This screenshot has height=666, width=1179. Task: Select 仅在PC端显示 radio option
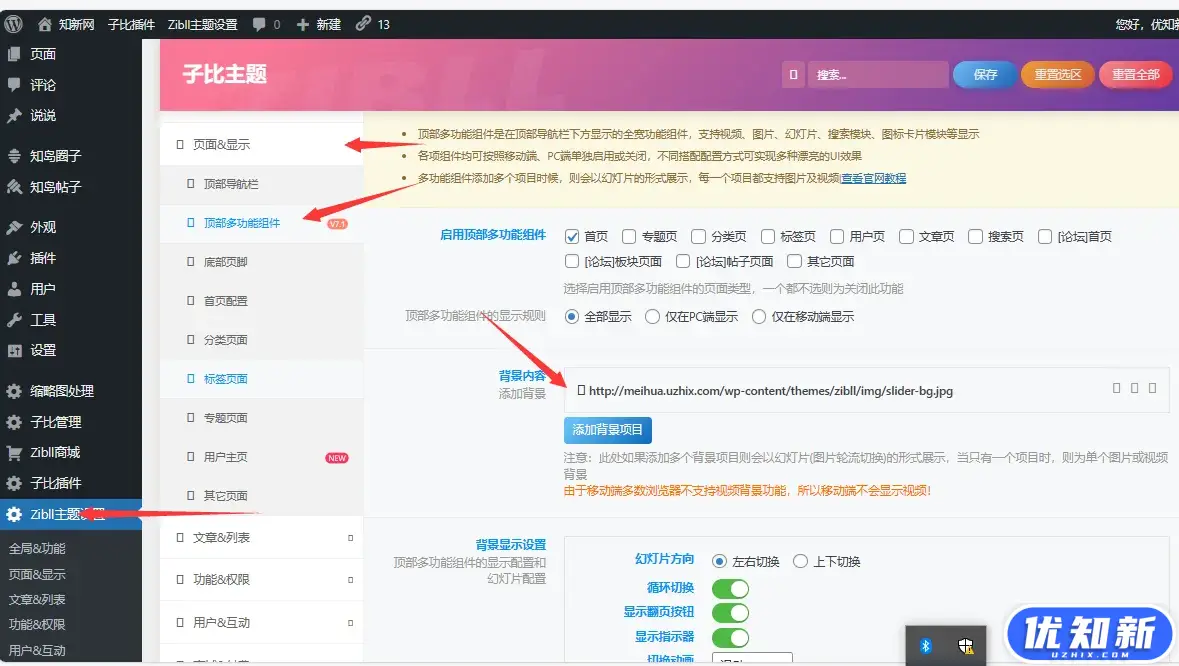pyautogui.click(x=652, y=317)
